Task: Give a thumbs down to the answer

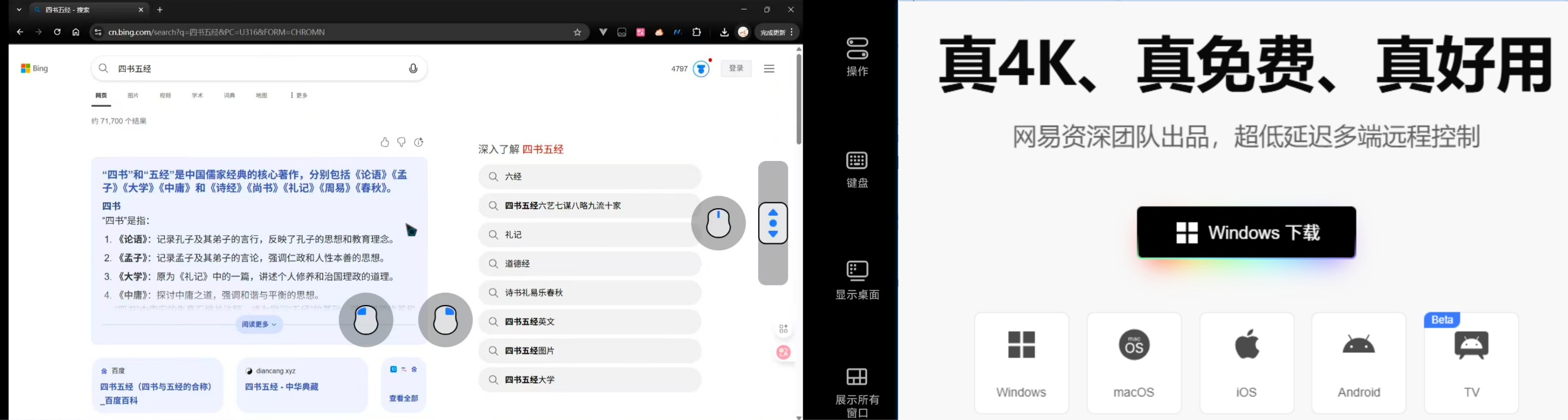Action: (x=402, y=142)
